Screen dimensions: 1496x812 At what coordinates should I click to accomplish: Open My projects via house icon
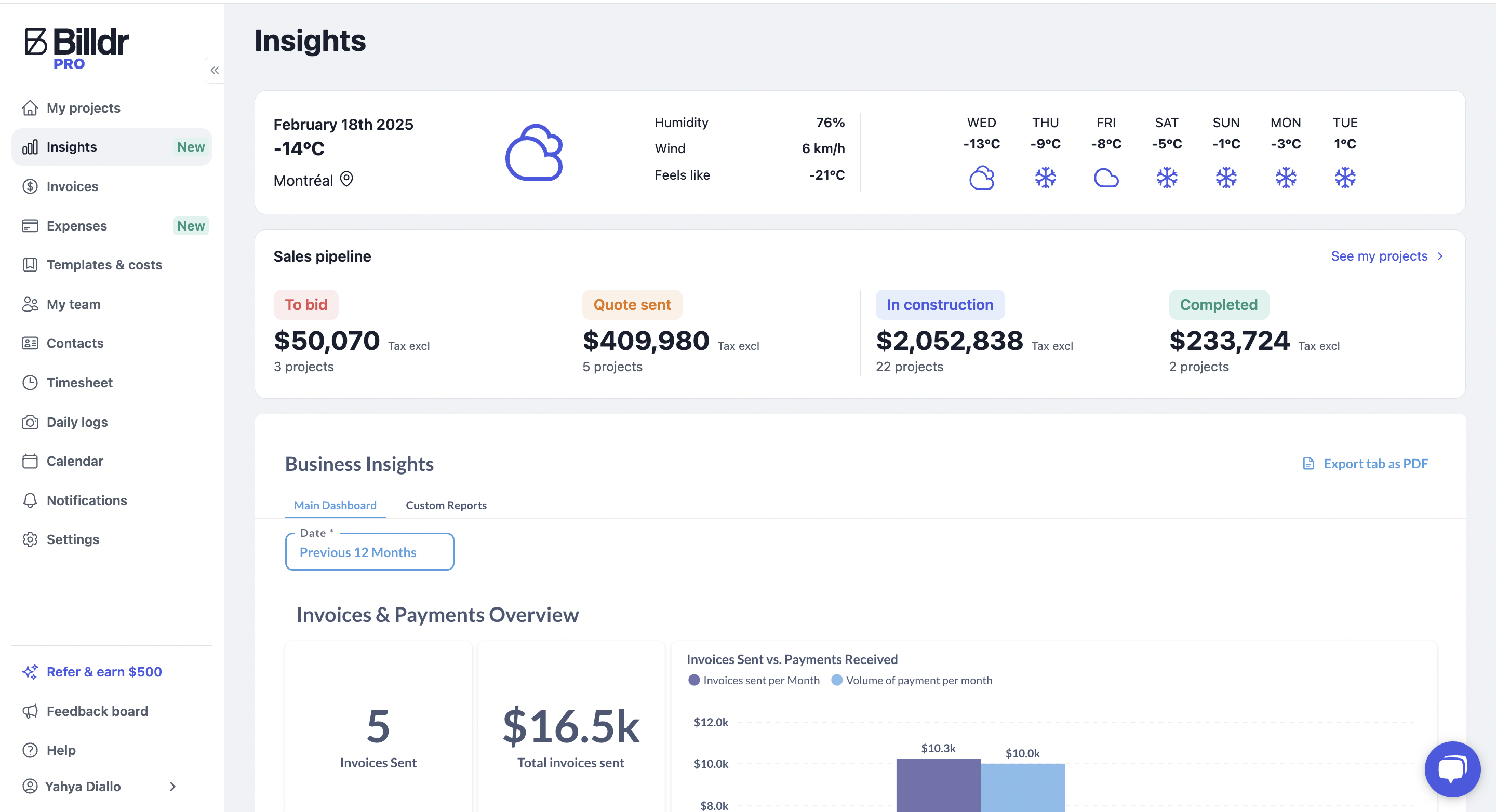pos(30,108)
